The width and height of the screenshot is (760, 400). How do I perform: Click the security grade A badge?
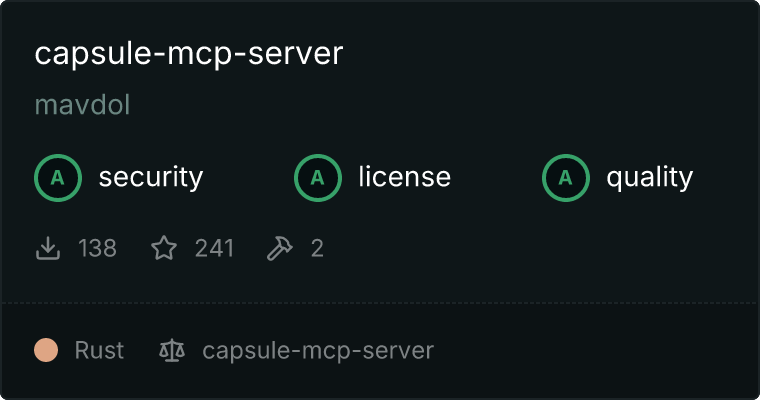tap(58, 178)
